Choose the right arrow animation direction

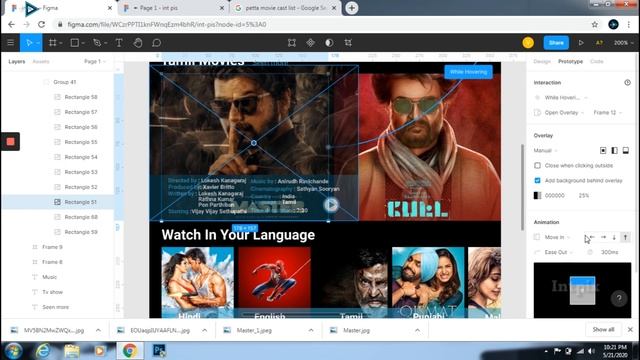(x=603, y=237)
